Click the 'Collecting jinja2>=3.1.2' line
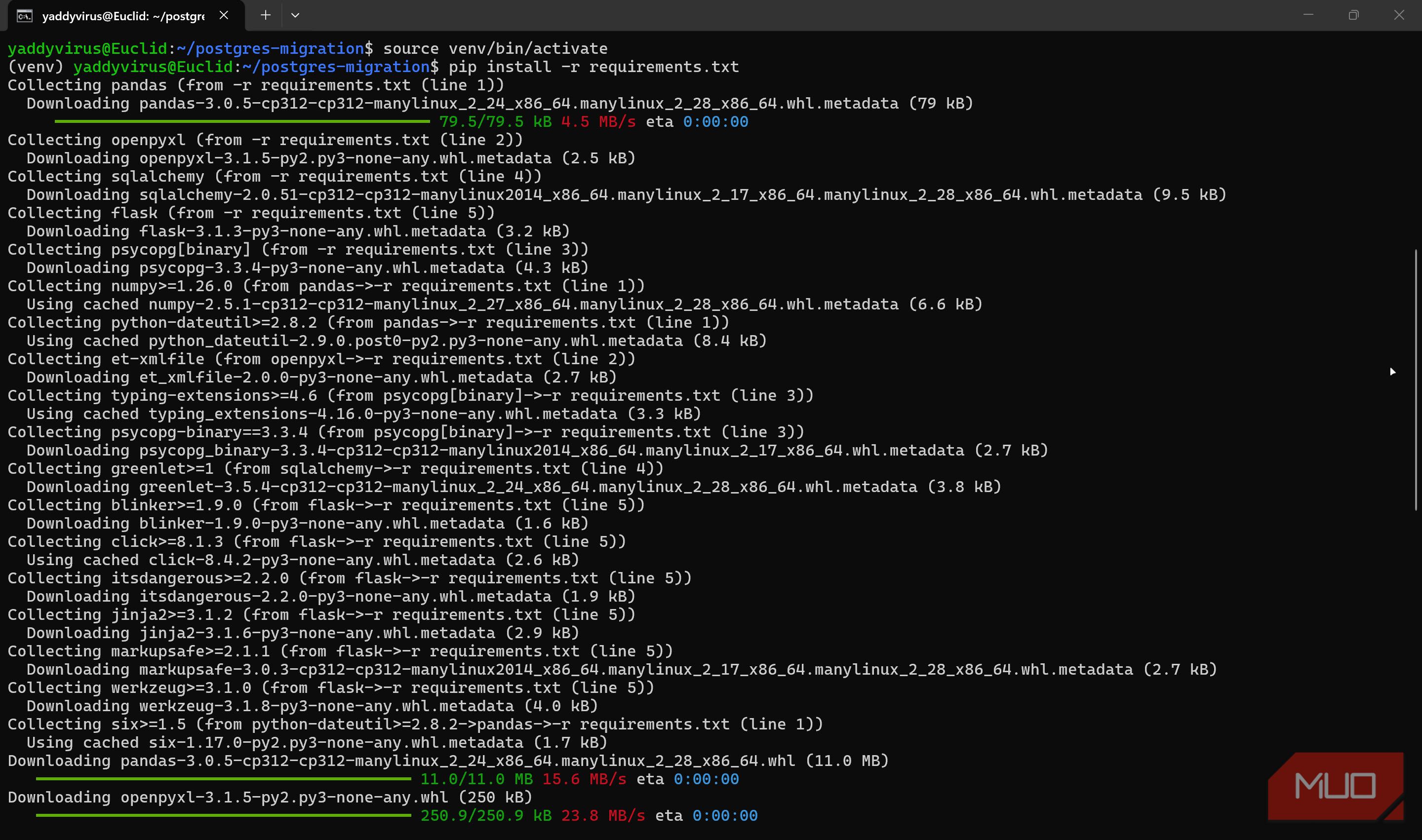Viewport: 1422px width, 840px height. pyautogui.click(x=321, y=615)
